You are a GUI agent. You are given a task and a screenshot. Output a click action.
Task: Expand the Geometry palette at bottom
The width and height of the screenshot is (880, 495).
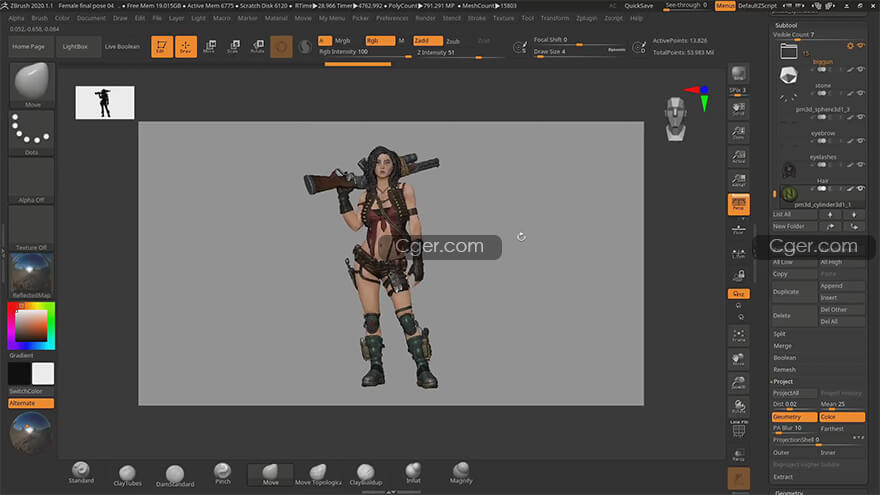click(789, 492)
